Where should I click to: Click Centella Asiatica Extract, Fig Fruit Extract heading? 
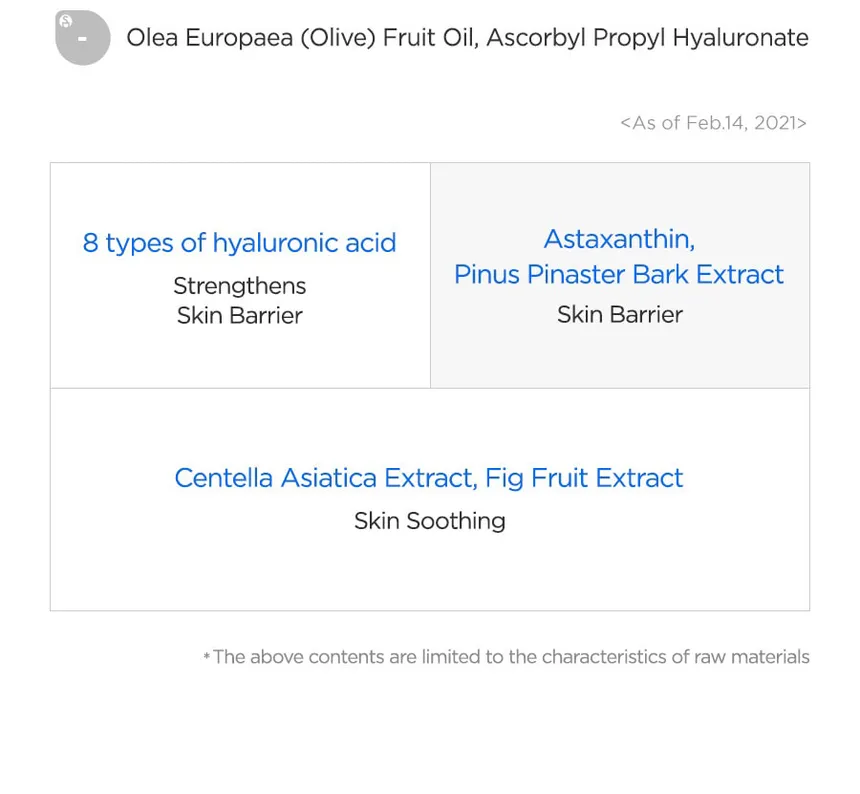428,478
